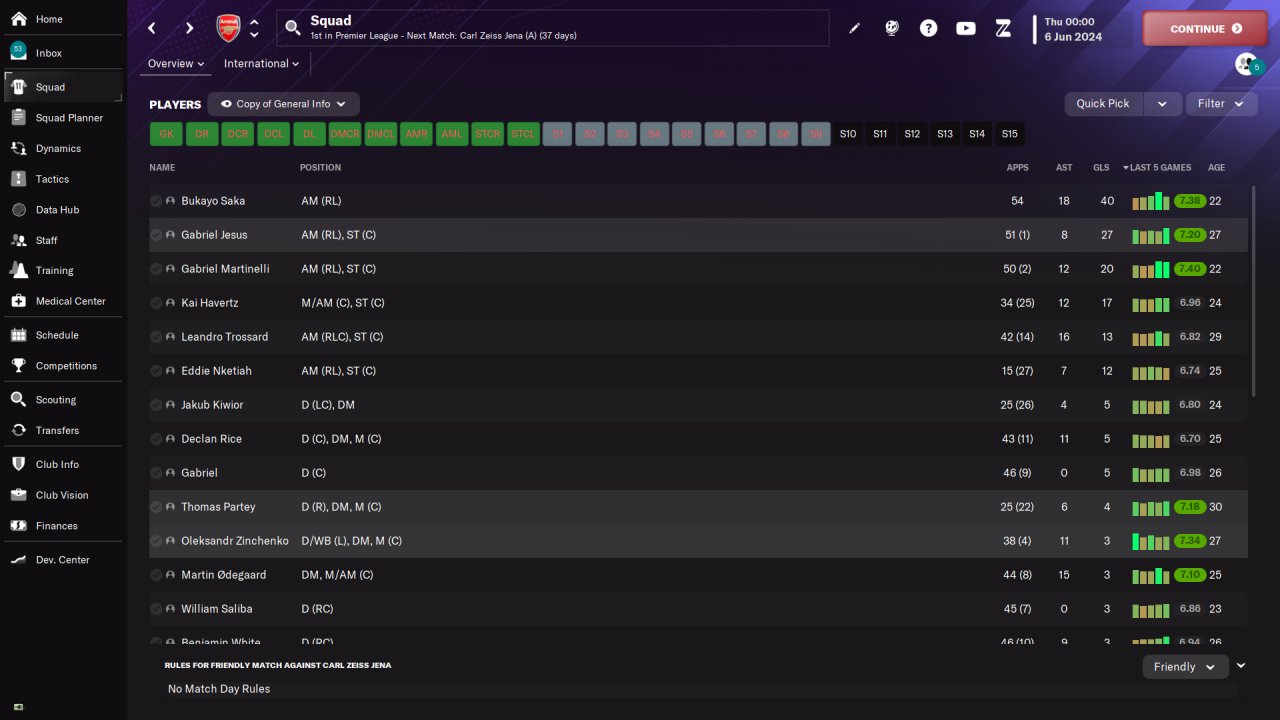Image resolution: width=1280 pixels, height=720 pixels.
Task: Open the International dropdown menu
Action: pyautogui.click(x=261, y=64)
